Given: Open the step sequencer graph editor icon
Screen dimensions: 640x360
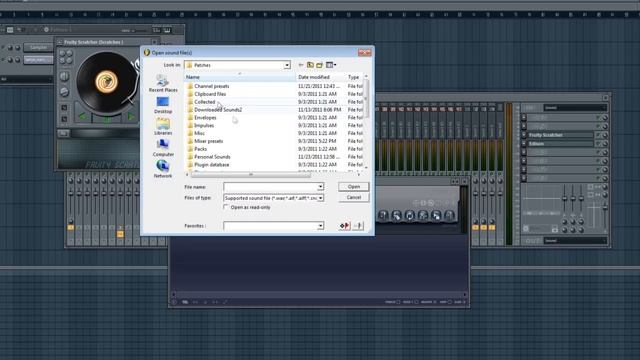Looking at the screenshot, I should click(x=157, y=30).
